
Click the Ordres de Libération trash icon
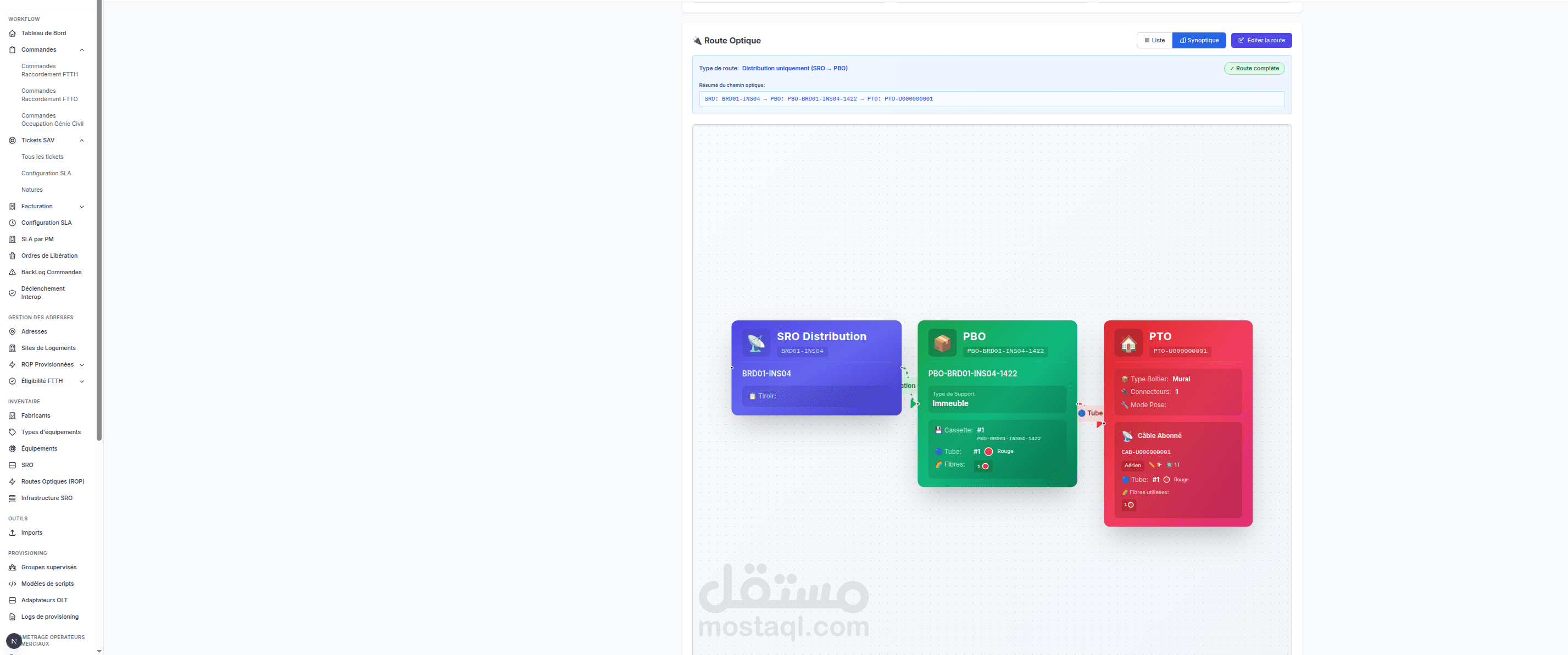[x=12, y=256]
